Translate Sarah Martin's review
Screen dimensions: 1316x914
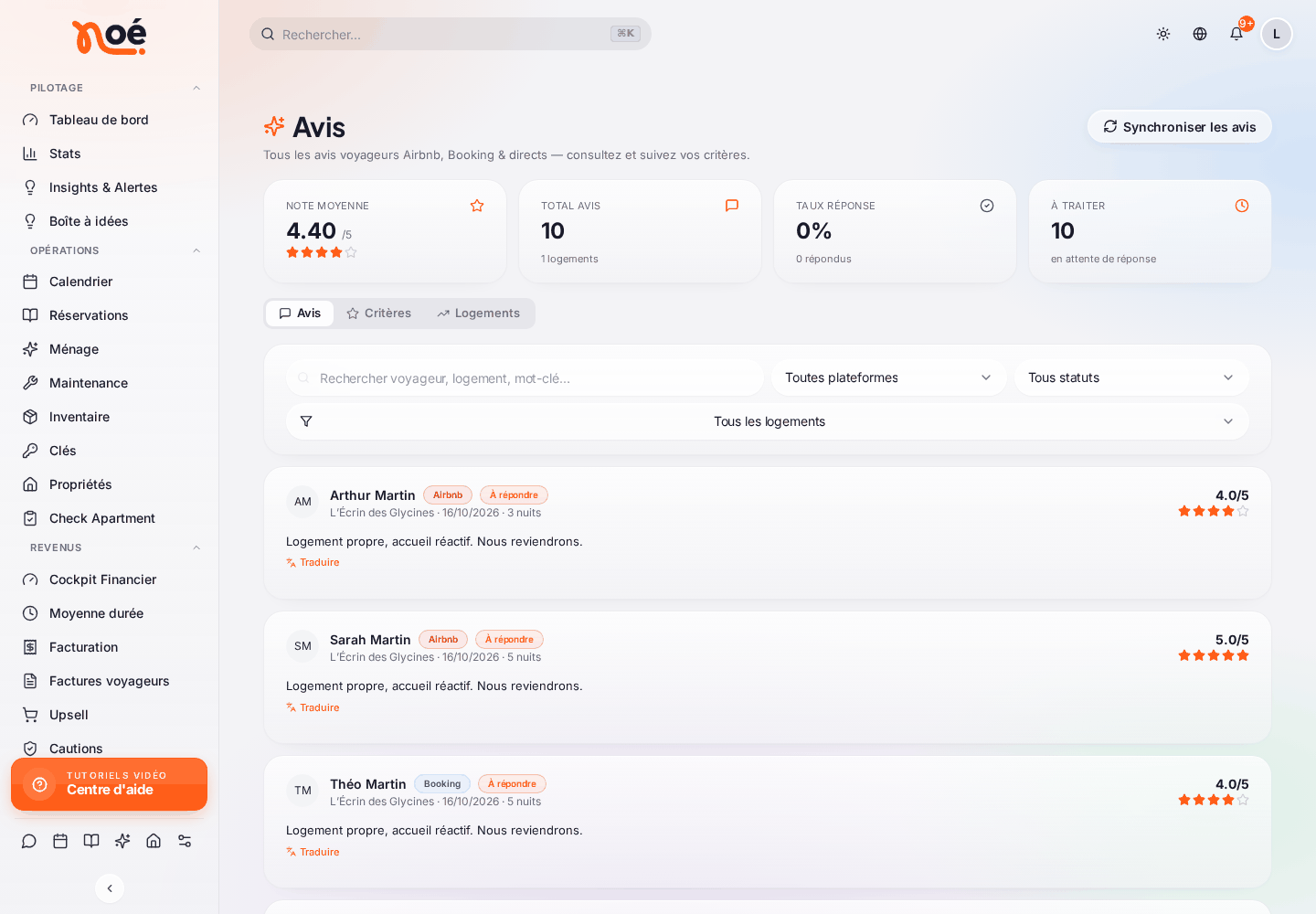pos(313,707)
